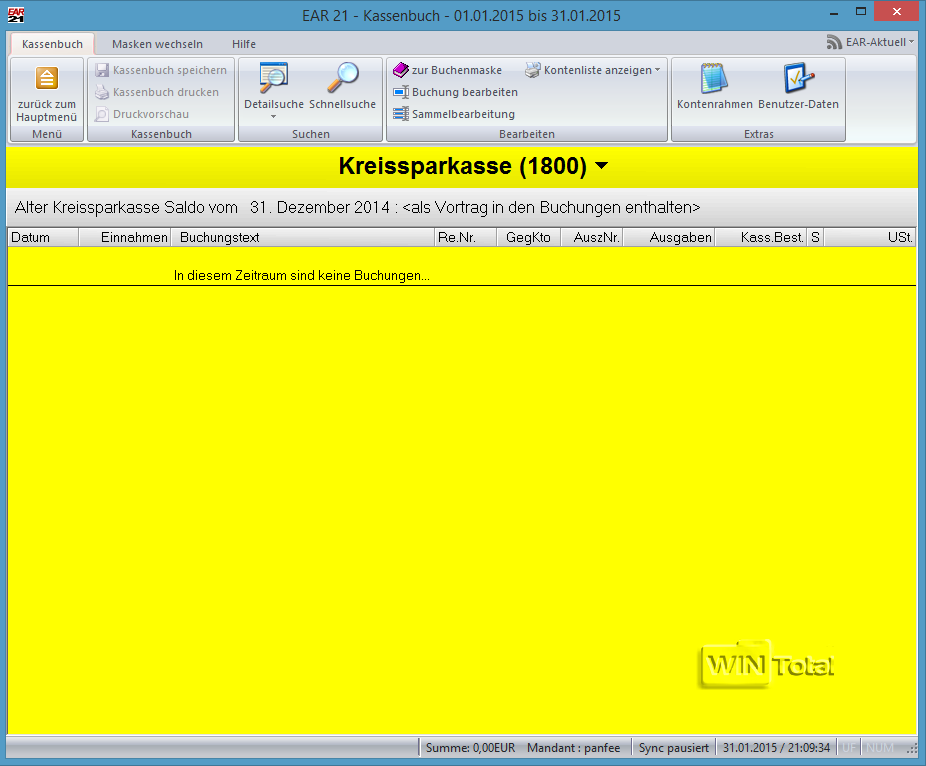Click the Kassenbuch drucken label
The height and width of the screenshot is (766, 926).
click(166, 92)
